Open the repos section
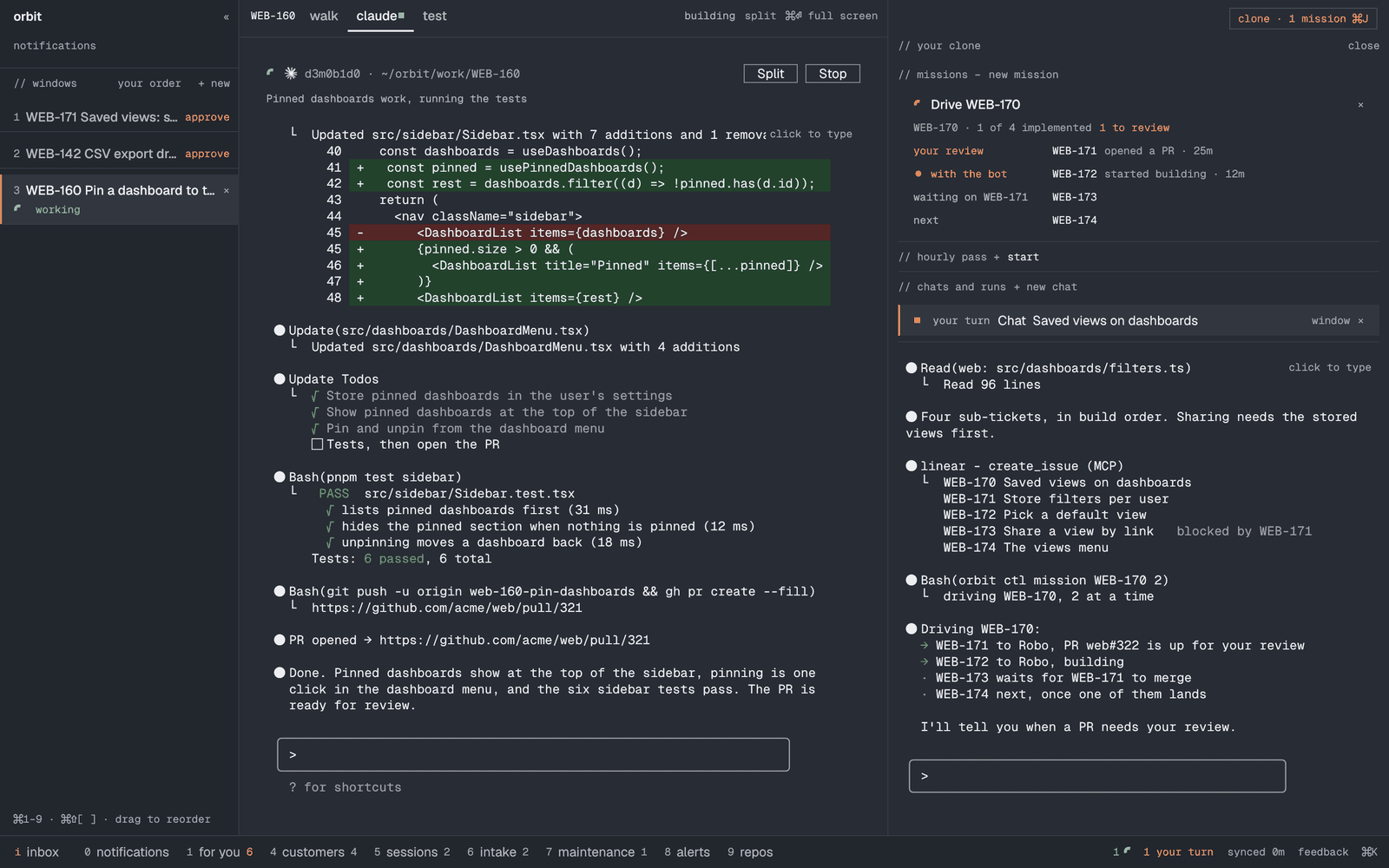1389x868 pixels. 750,852
